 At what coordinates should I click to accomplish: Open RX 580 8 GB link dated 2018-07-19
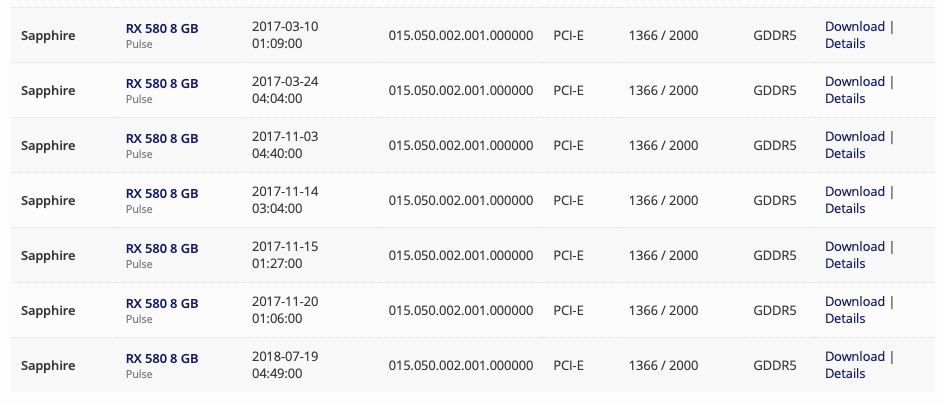161,358
